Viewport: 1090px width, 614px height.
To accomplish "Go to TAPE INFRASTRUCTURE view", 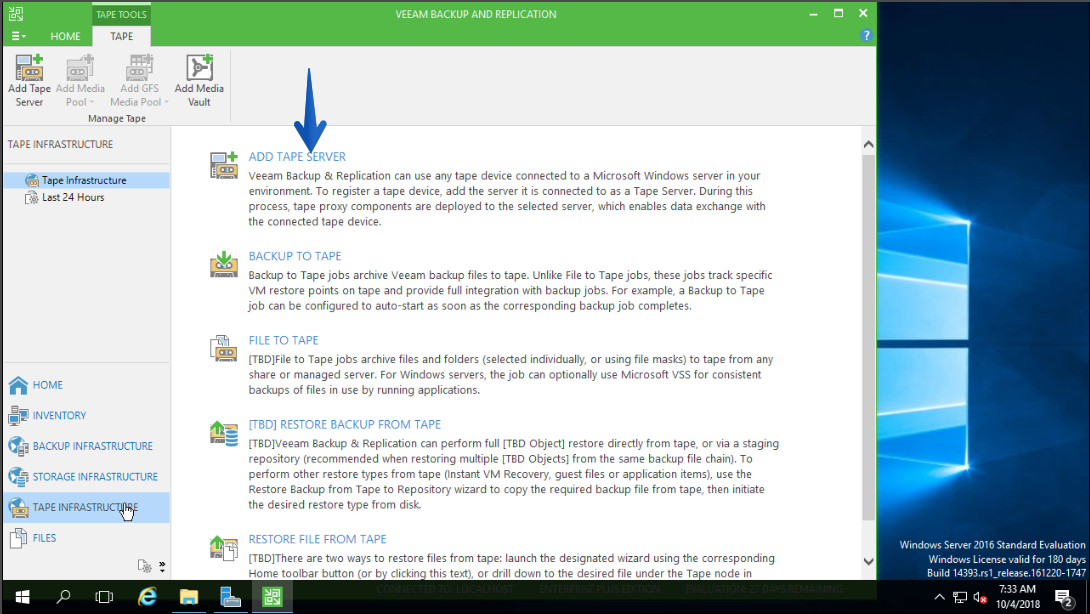I will [87, 508].
